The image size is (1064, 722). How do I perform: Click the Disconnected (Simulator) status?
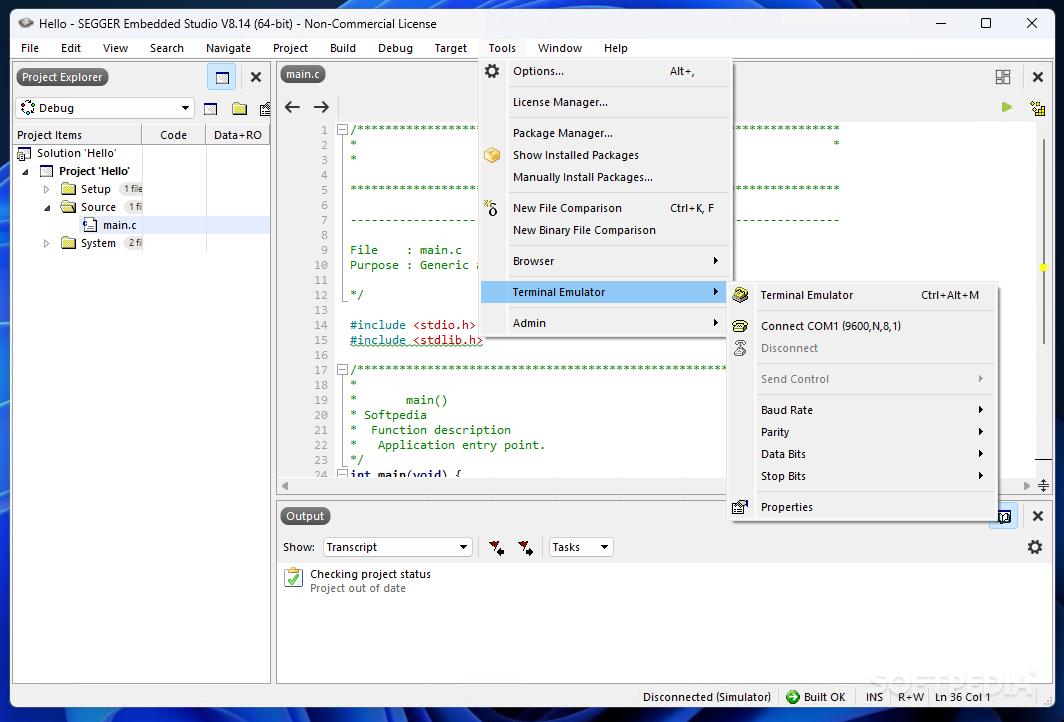[x=706, y=697]
